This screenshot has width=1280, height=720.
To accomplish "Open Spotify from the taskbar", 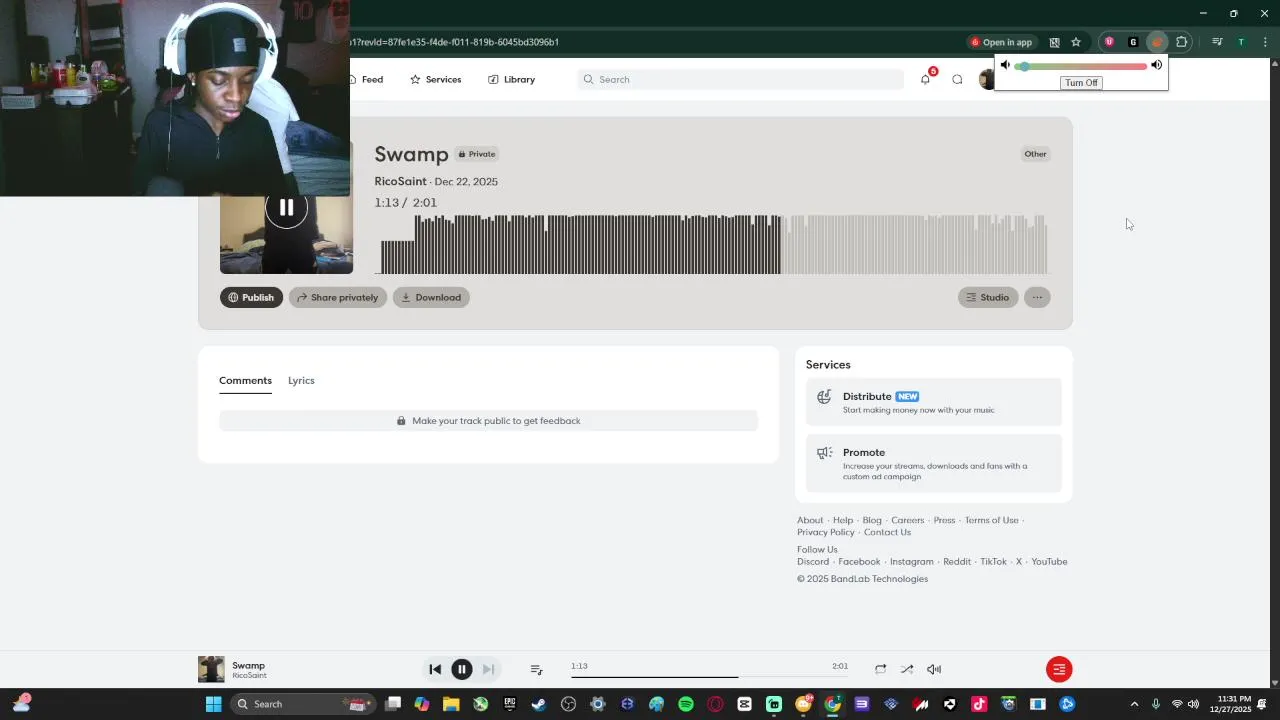I will click(x=686, y=704).
